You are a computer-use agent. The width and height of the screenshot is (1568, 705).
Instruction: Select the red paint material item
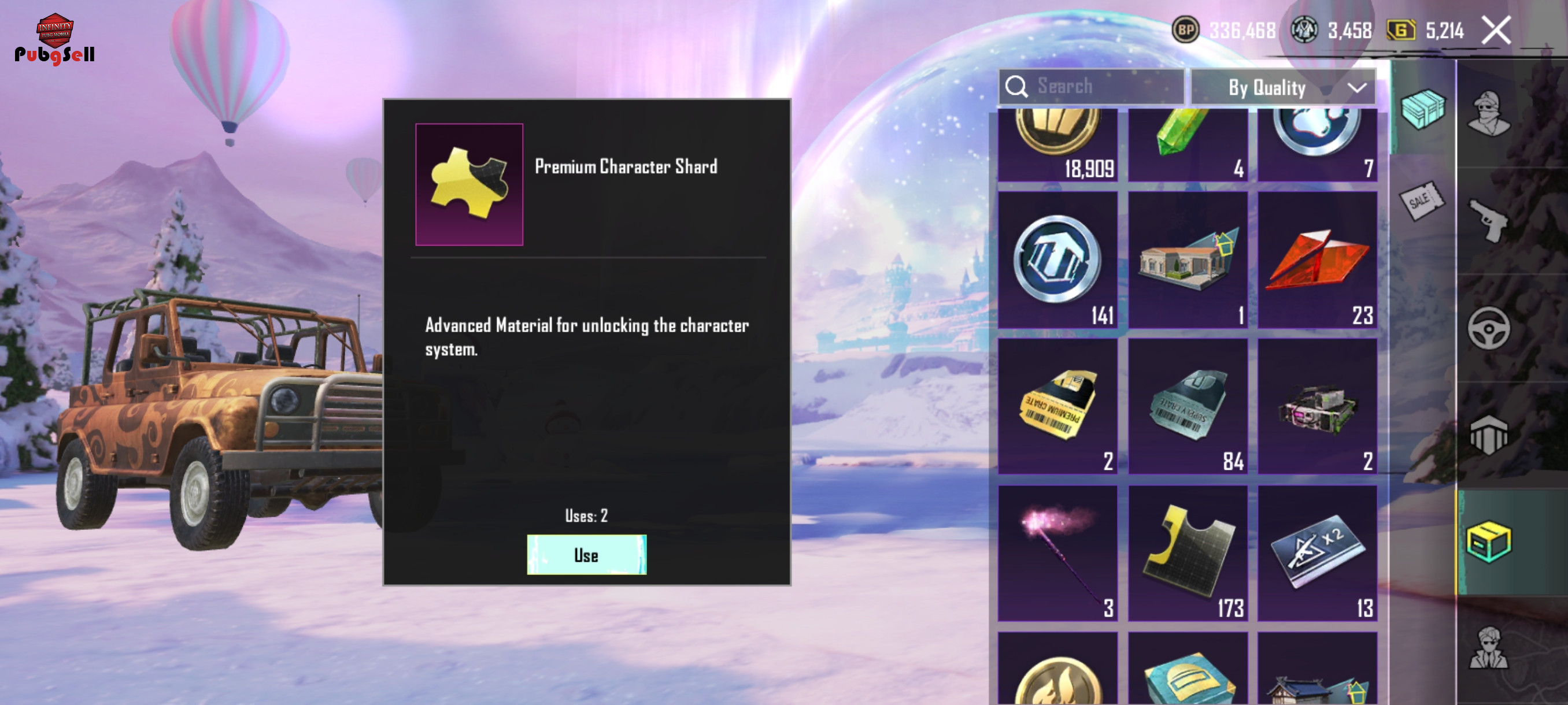point(1317,259)
